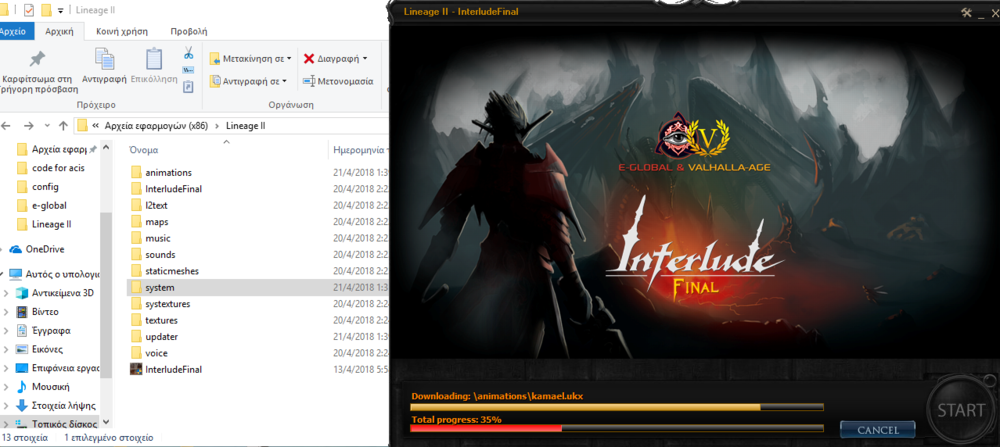Image resolution: width=1000 pixels, height=447 pixels.
Task: Click Αρχεία εφαρμογών (x86) breadcrumb
Action: coord(157,126)
